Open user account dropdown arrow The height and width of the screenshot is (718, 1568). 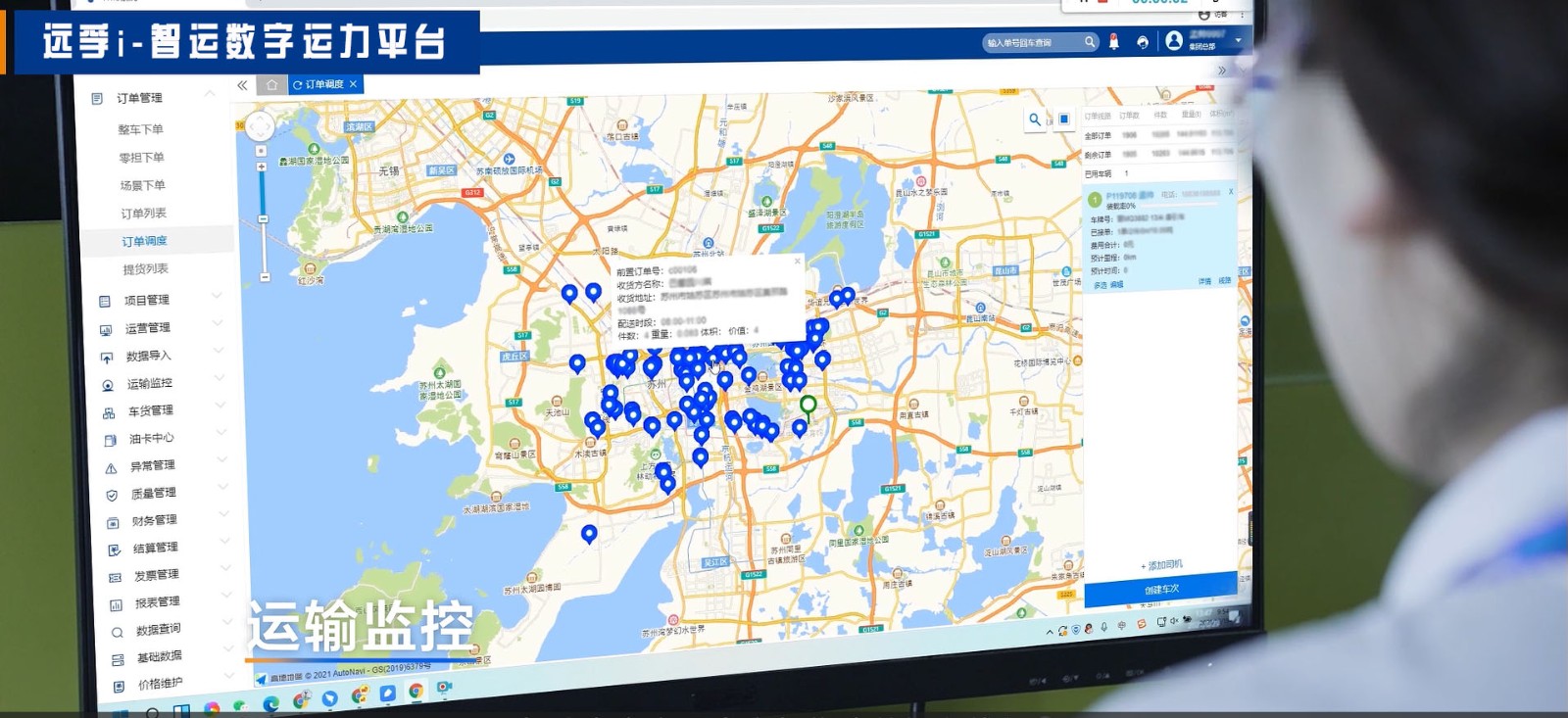click(x=1238, y=41)
